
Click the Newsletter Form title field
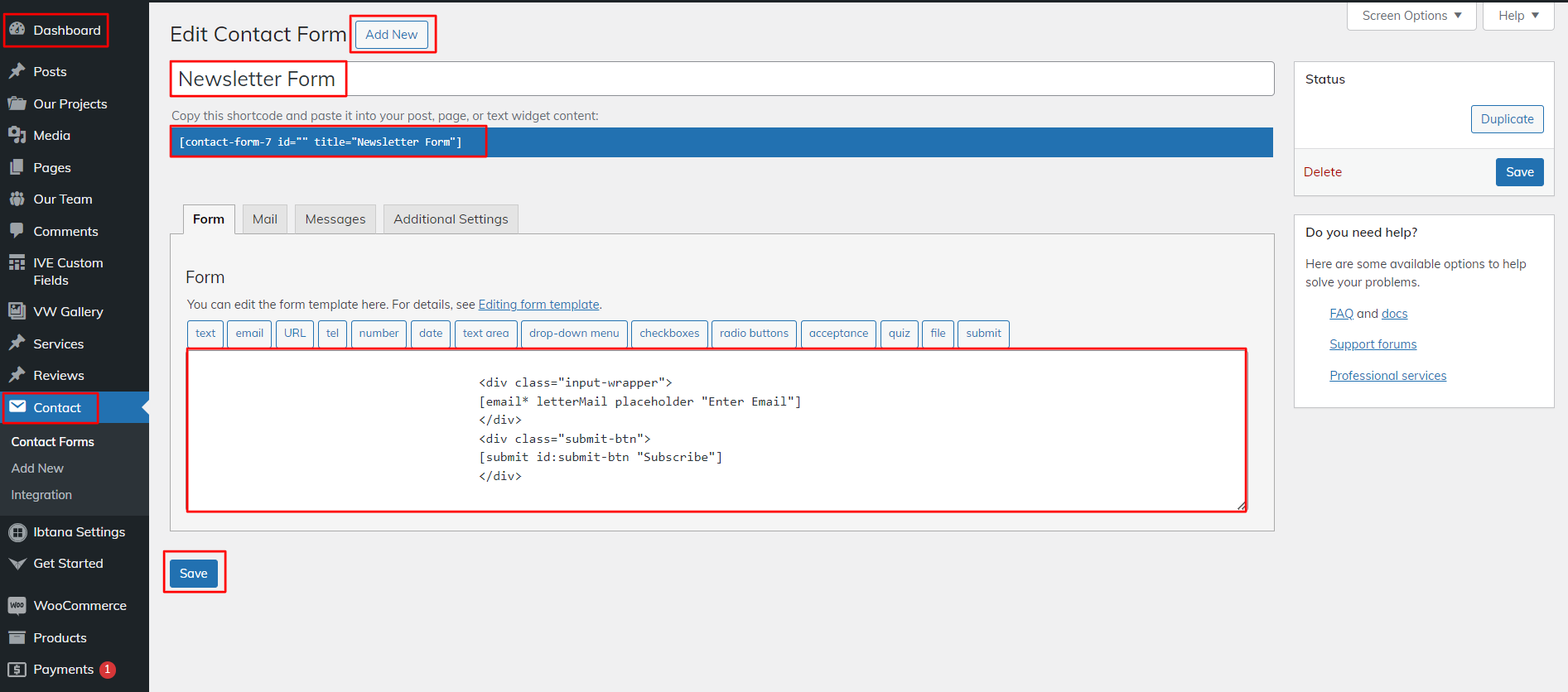721,79
